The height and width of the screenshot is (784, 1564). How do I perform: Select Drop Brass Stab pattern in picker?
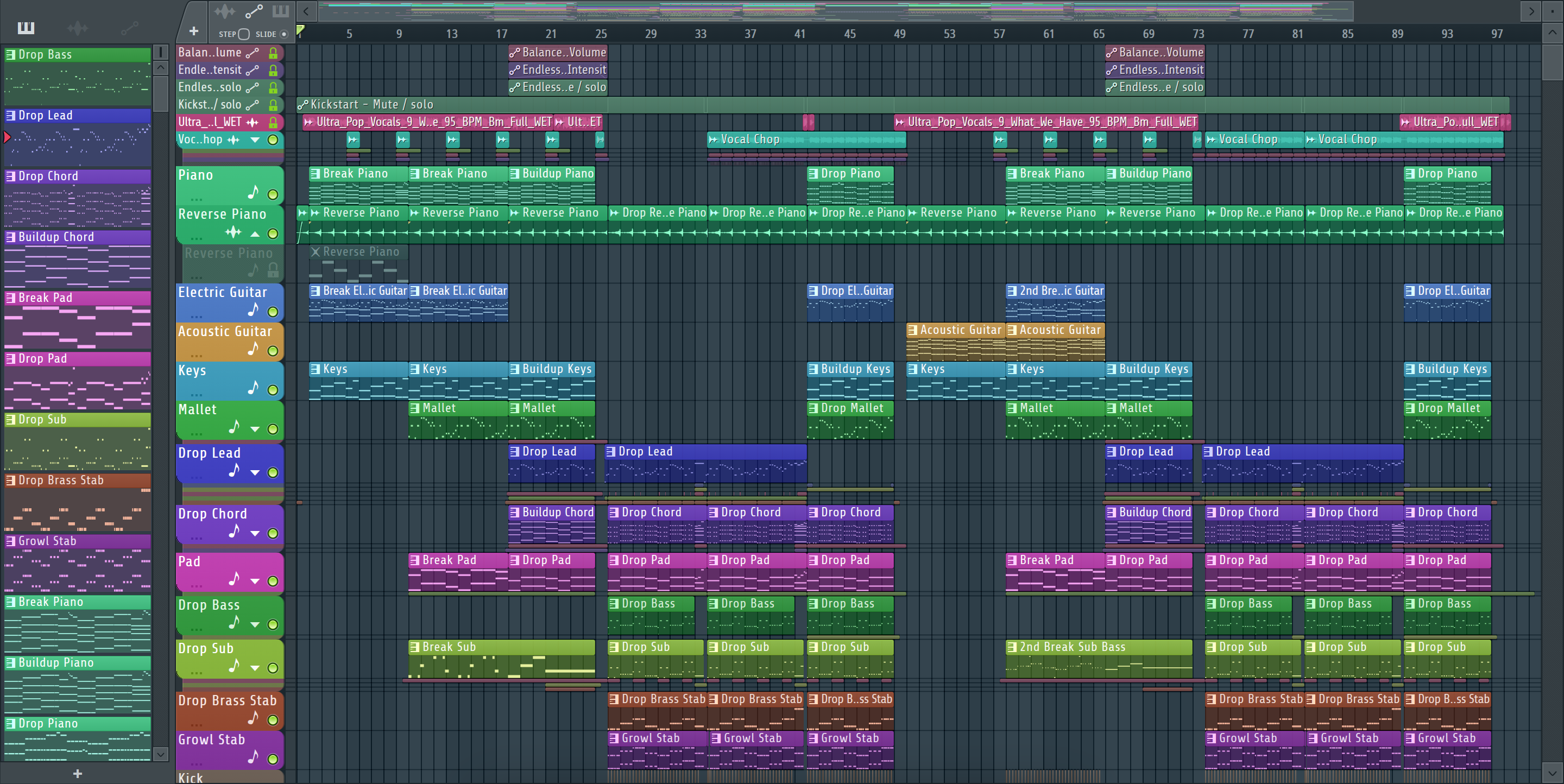coord(78,502)
